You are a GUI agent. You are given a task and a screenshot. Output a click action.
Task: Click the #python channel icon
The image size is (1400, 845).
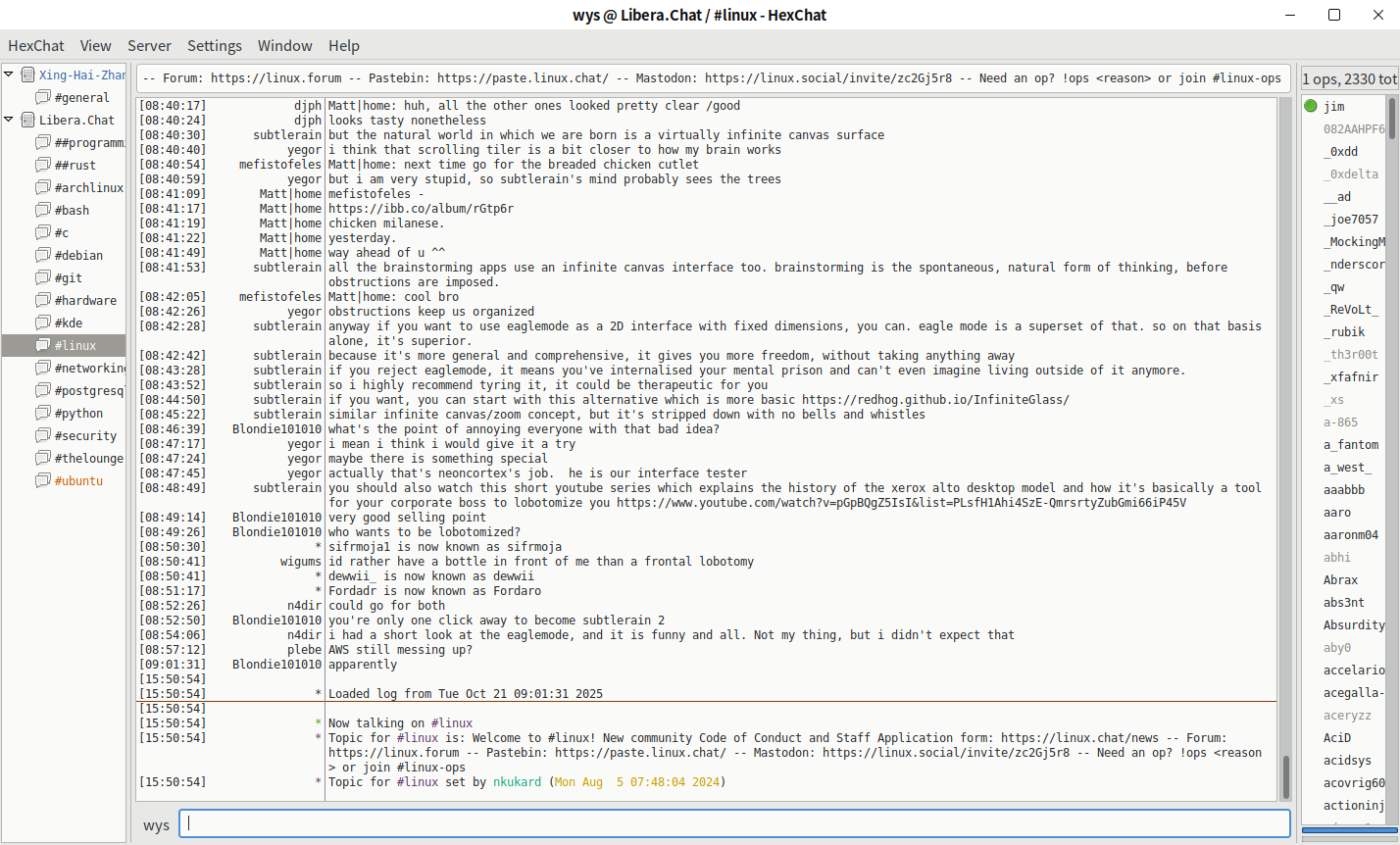(x=43, y=413)
